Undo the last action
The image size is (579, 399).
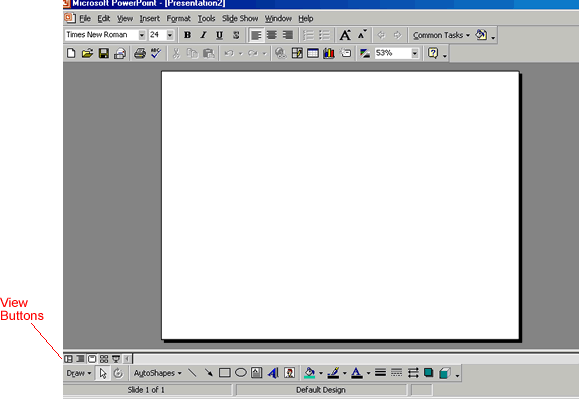(x=229, y=54)
